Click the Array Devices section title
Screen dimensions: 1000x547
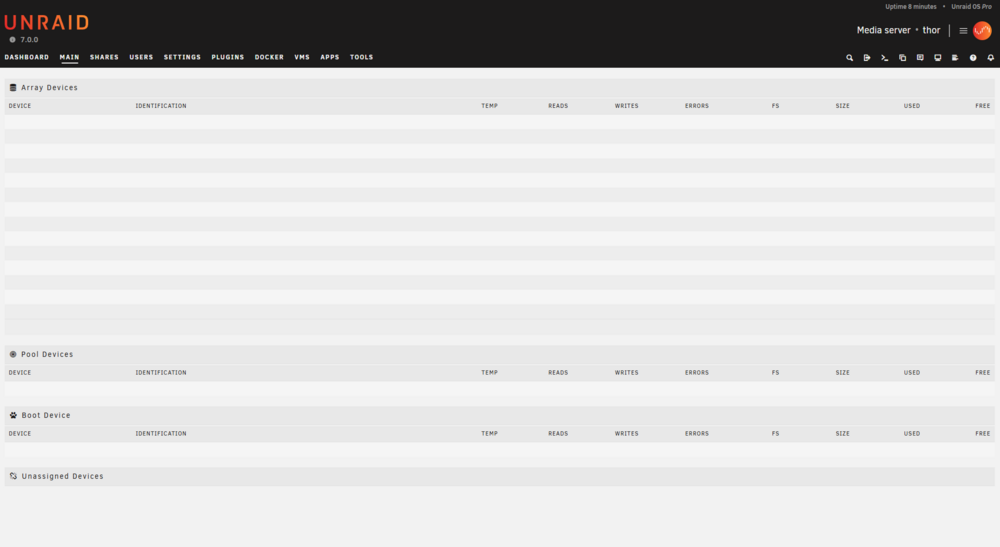(x=49, y=87)
